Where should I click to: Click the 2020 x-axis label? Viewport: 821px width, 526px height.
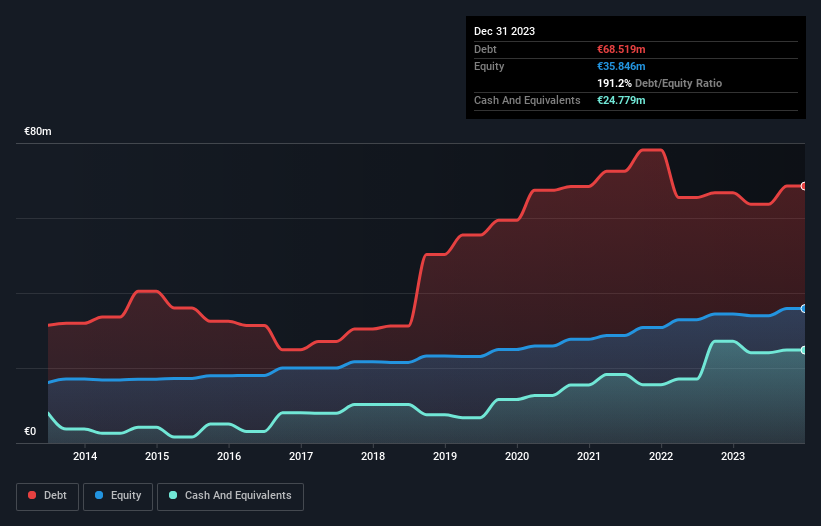coord(517,456)
